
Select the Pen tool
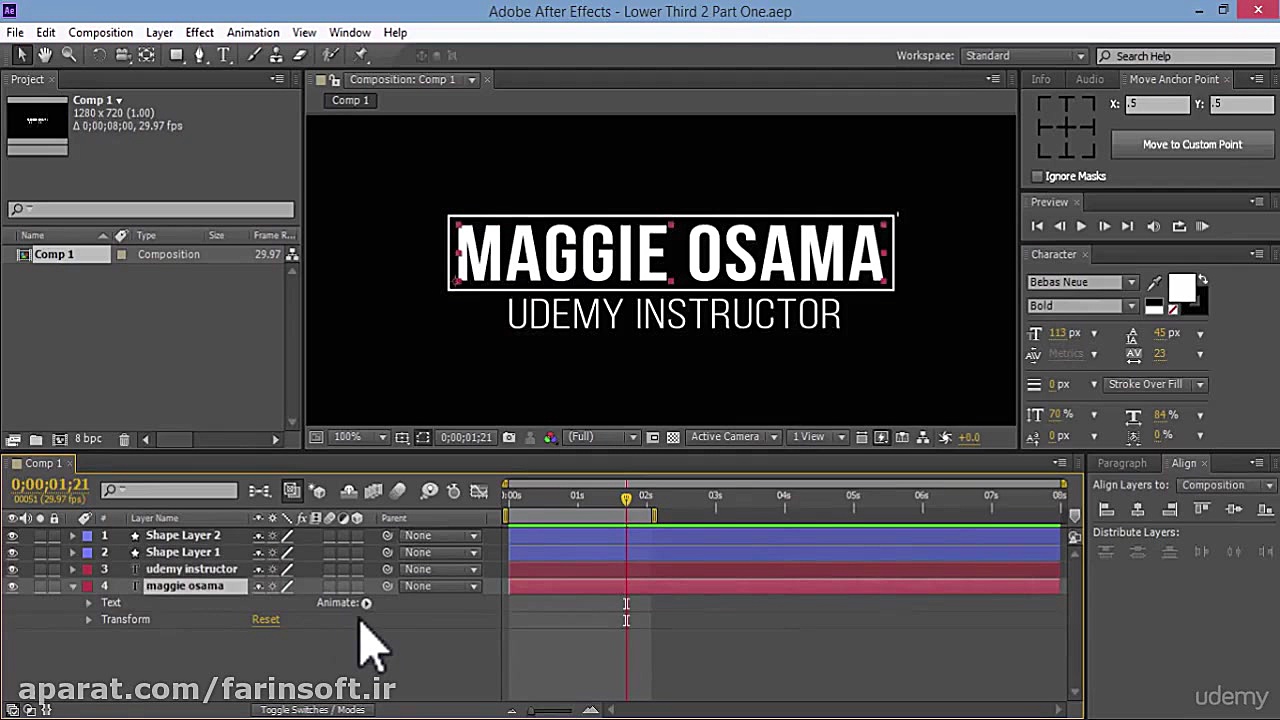coord(200,55)
